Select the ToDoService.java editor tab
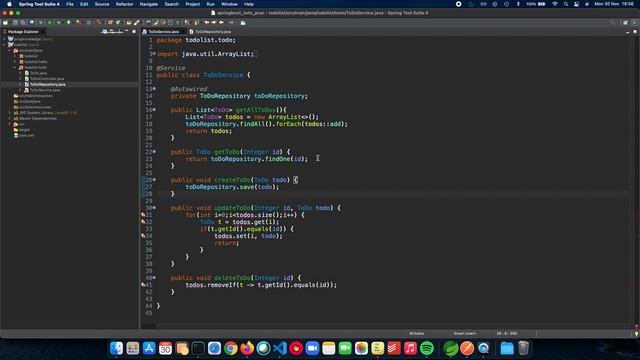The height and width of the screenshot is (360, 640). click(x=163, y=31)
